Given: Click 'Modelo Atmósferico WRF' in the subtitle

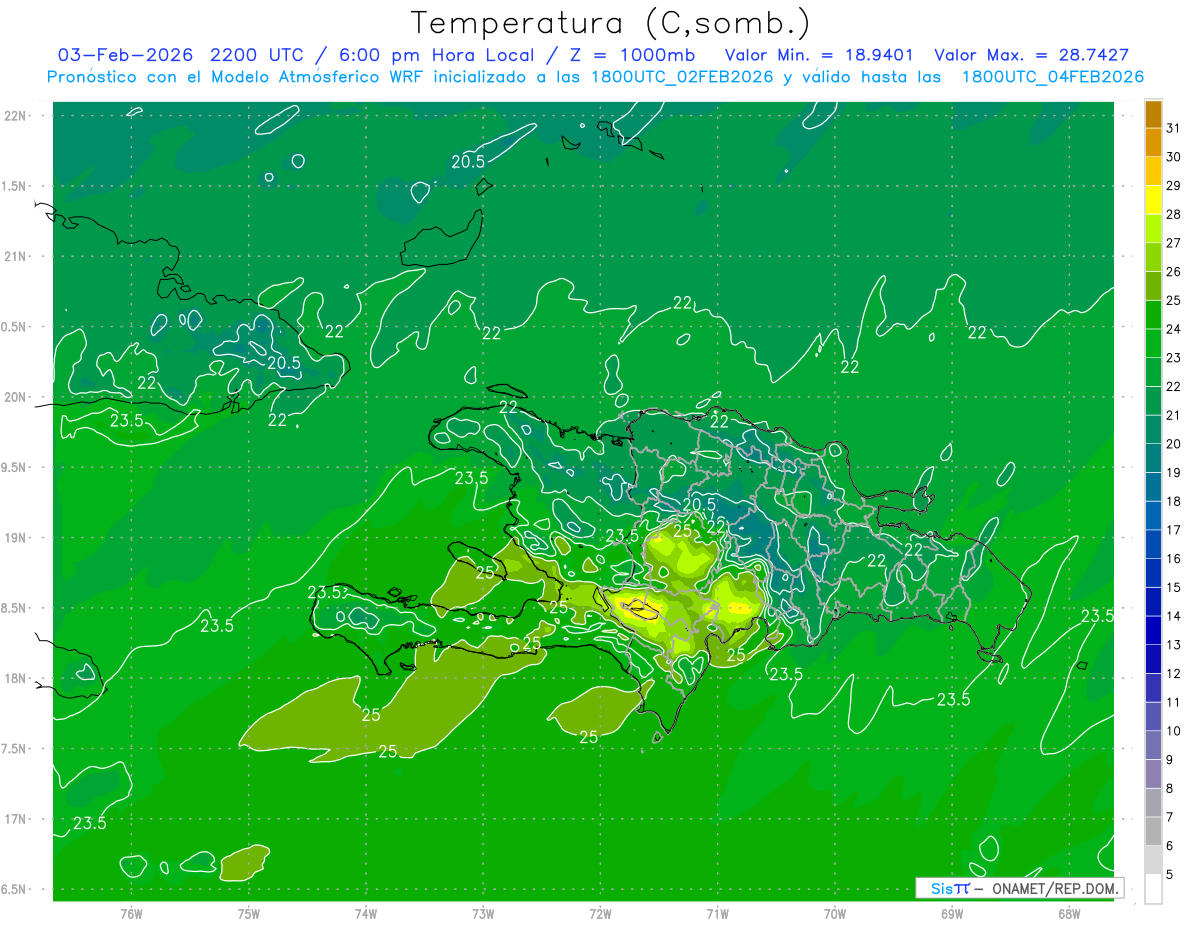Looking at the screenshot, I should (x=304, y=77).
